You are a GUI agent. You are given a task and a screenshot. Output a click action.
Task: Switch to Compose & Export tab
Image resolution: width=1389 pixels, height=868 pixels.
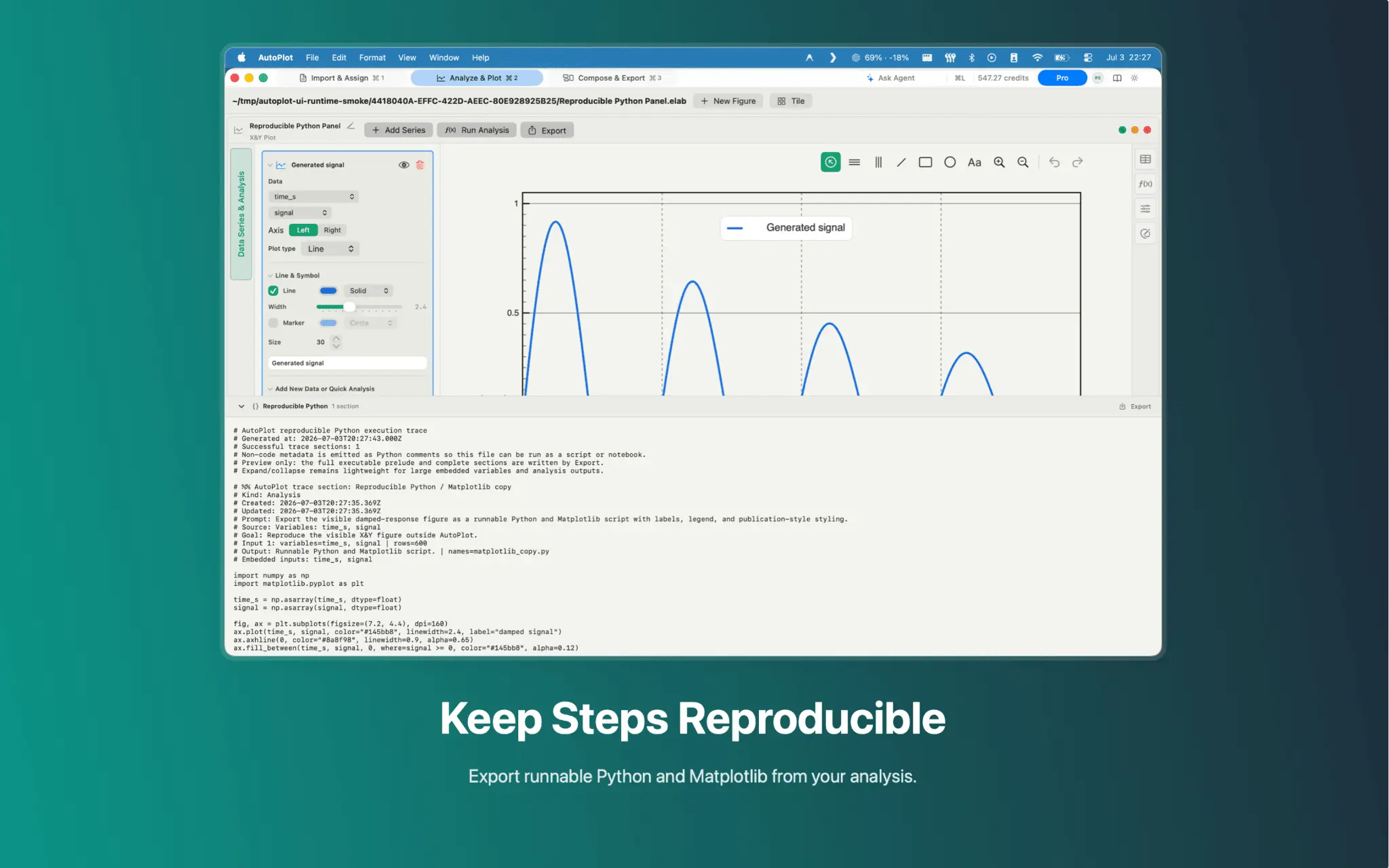(612, 78)
